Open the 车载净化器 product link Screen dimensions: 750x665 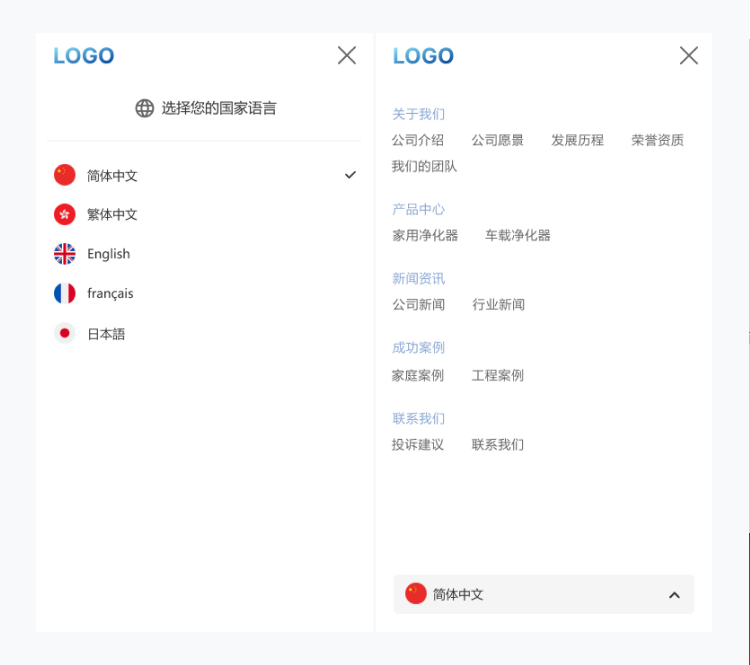click(x=517, y=235)
